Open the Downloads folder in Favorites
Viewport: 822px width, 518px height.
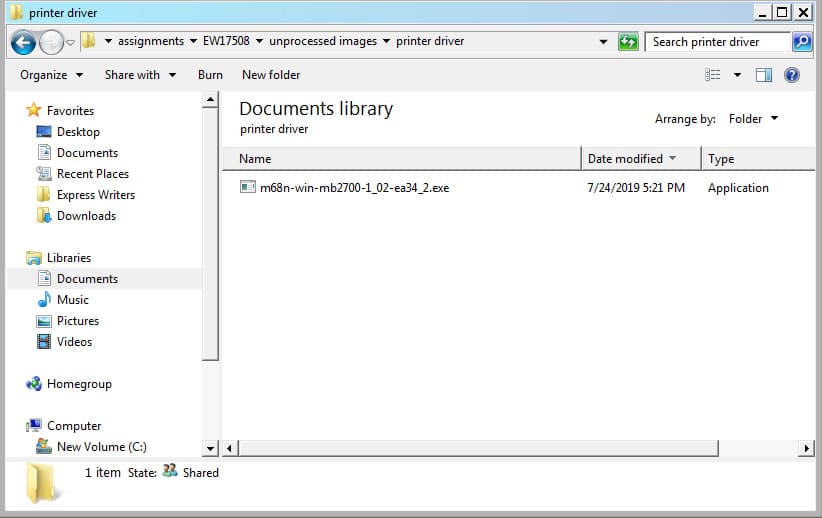tap(85, 216)
